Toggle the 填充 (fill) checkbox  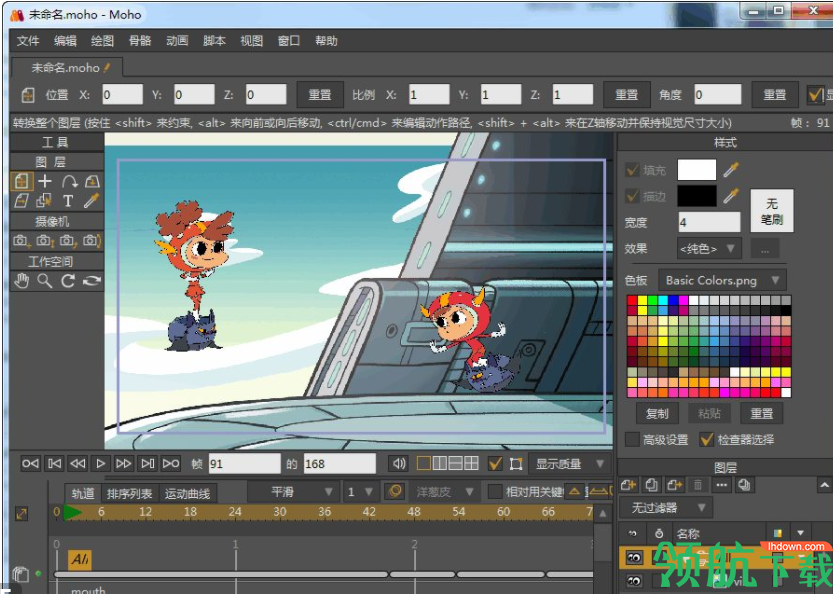(632, 170)
